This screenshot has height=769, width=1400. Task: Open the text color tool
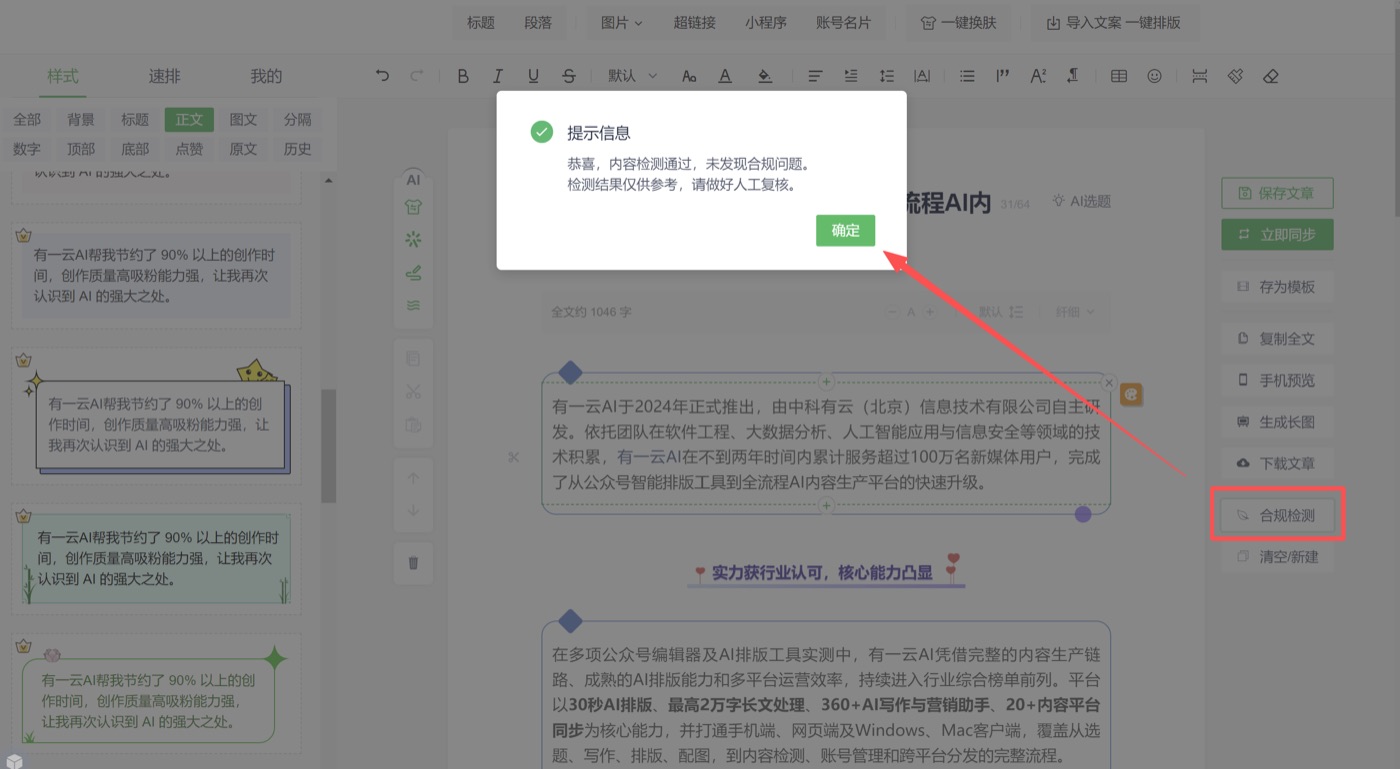point(725,76)
